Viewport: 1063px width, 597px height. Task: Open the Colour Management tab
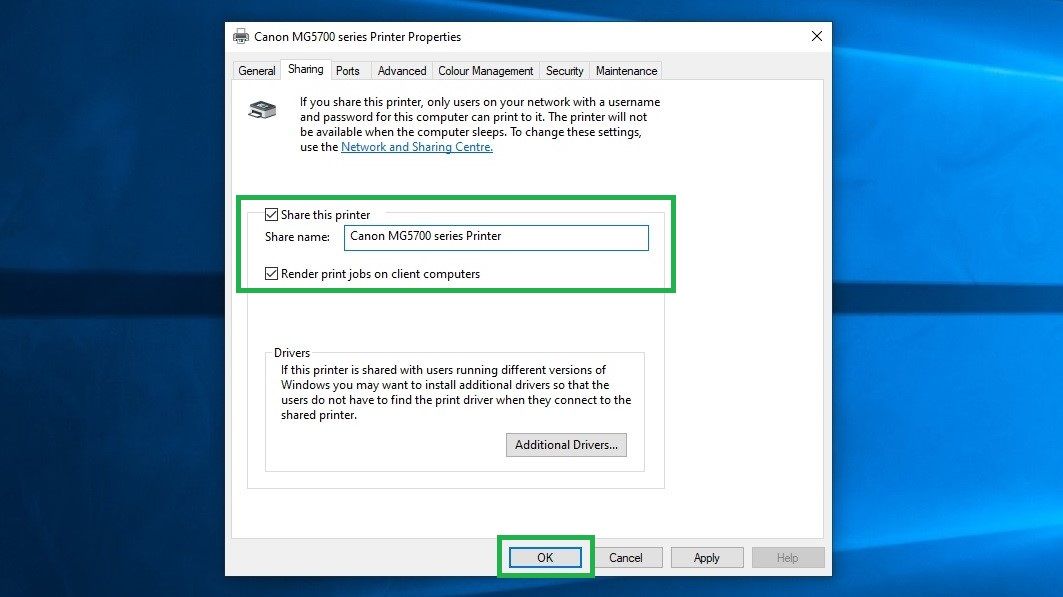click(x=486, y=70)
